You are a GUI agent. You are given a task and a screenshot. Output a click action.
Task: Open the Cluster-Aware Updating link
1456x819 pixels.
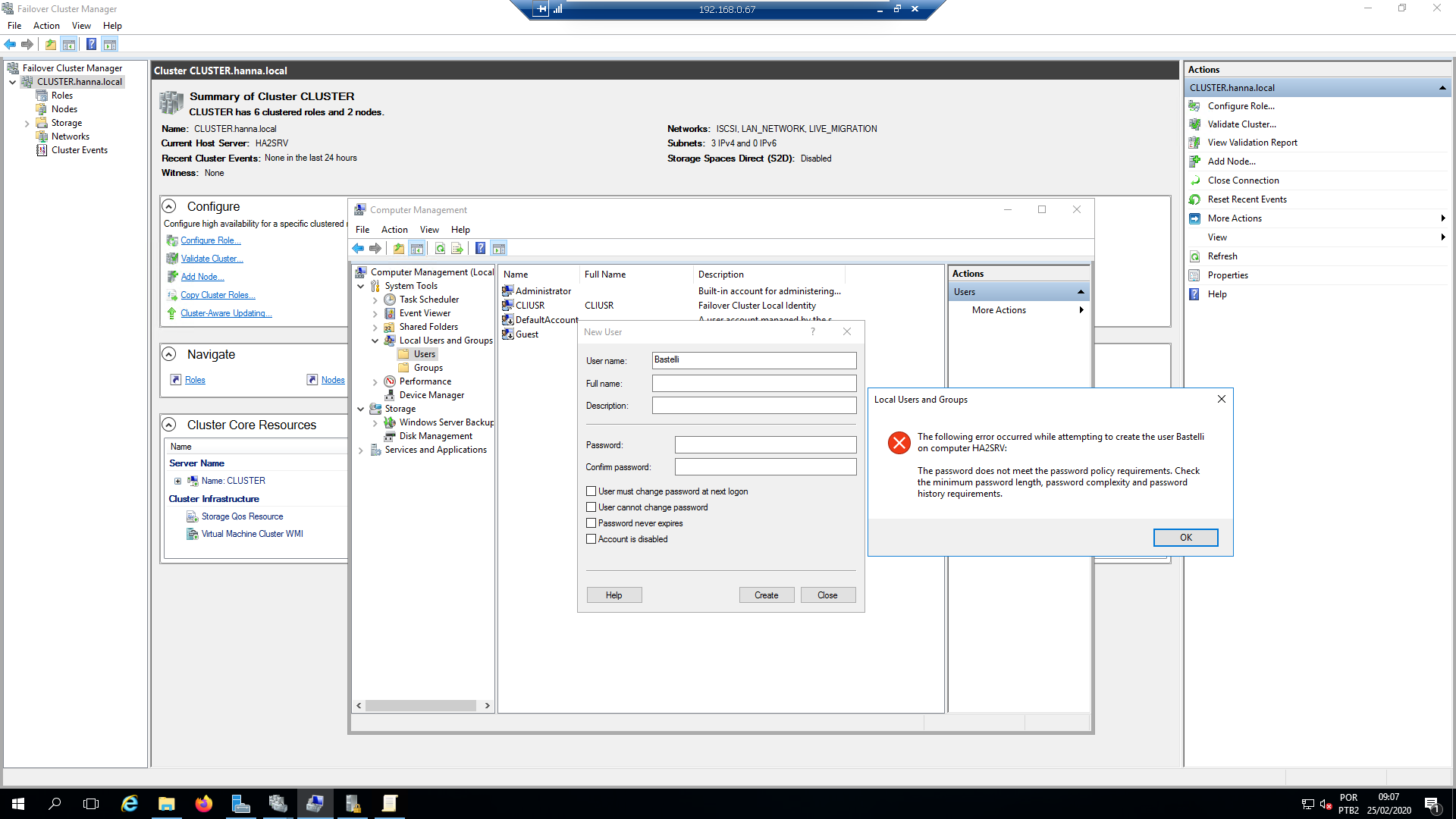point(226,313)
